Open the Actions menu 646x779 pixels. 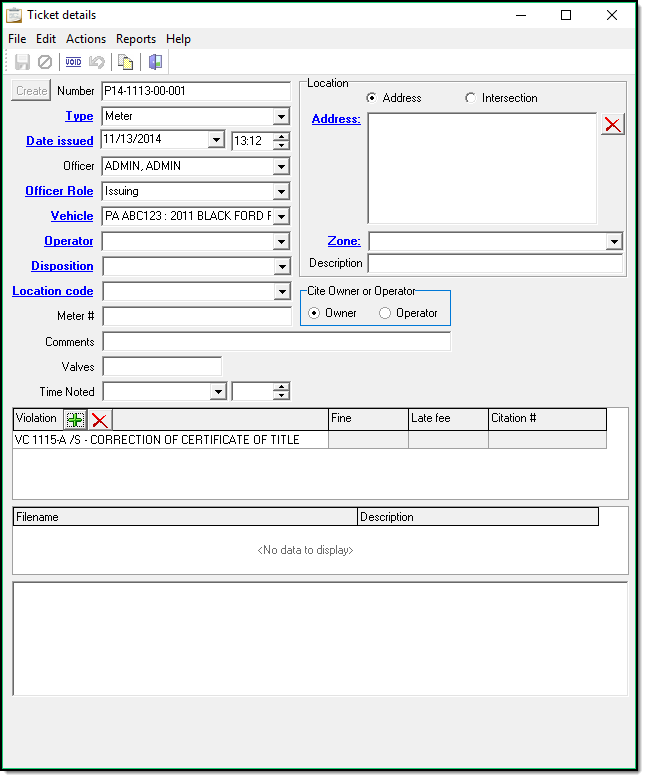[86, 39]
